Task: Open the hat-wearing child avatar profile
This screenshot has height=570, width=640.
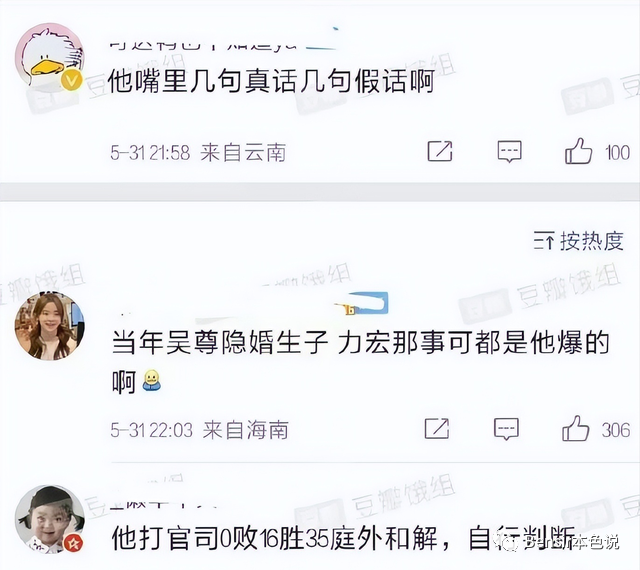Action: pyautogui.click(x=49, y=519)
